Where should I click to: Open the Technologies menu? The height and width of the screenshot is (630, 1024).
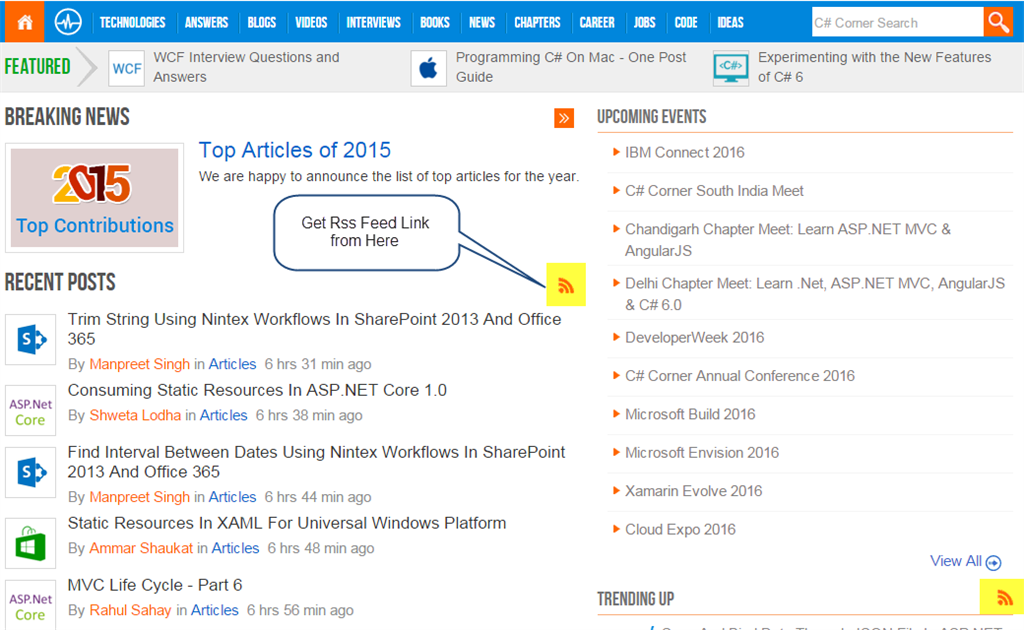point(133,22)
